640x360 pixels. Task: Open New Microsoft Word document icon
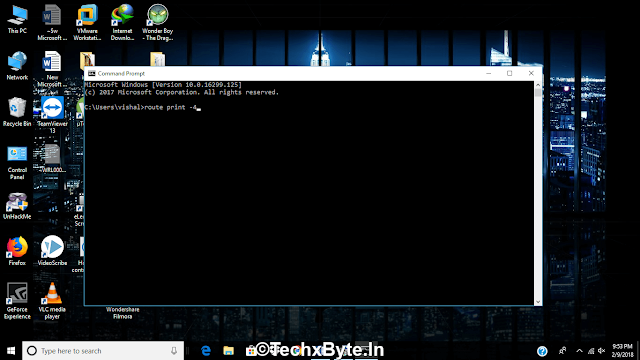pos(52,69)
